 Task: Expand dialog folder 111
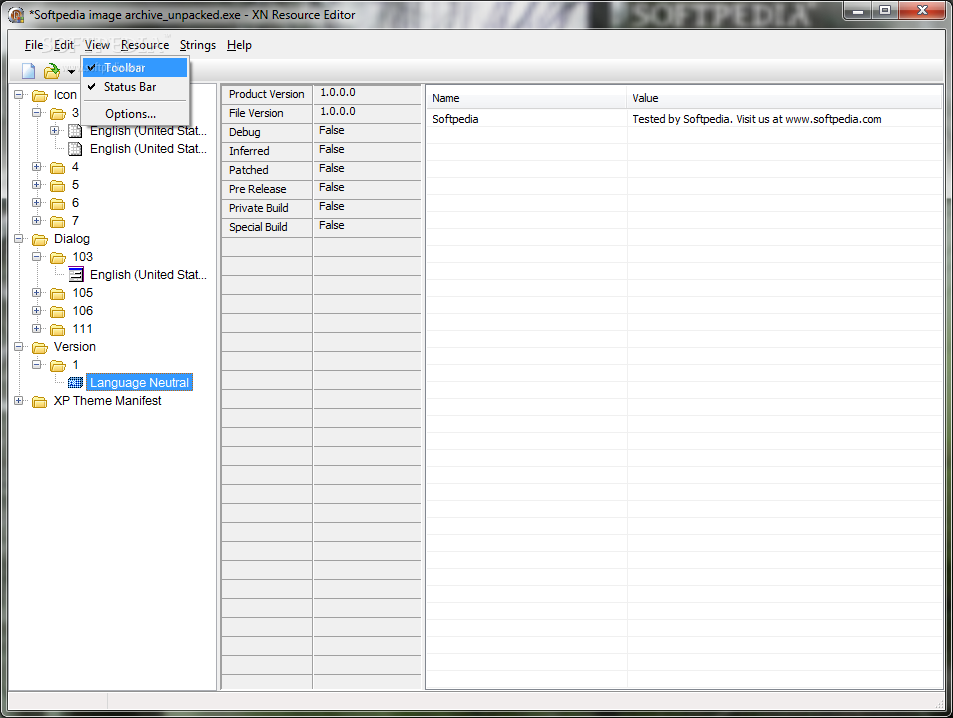(x=36, y=329)
